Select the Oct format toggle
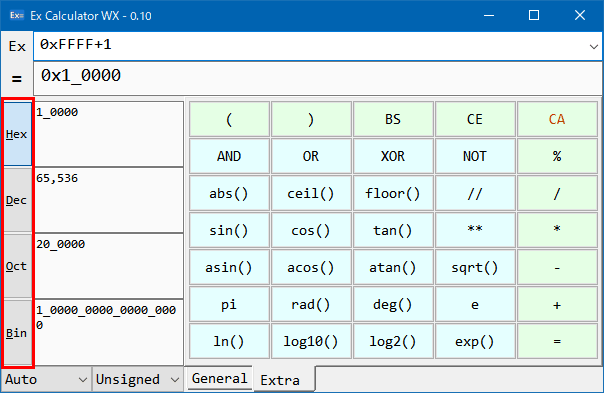This screenshot has height=393, width=604. coord(18,266)
